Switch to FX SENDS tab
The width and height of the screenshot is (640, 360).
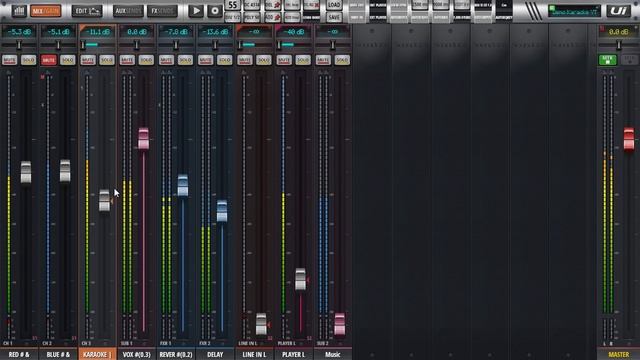click(162, 11)
